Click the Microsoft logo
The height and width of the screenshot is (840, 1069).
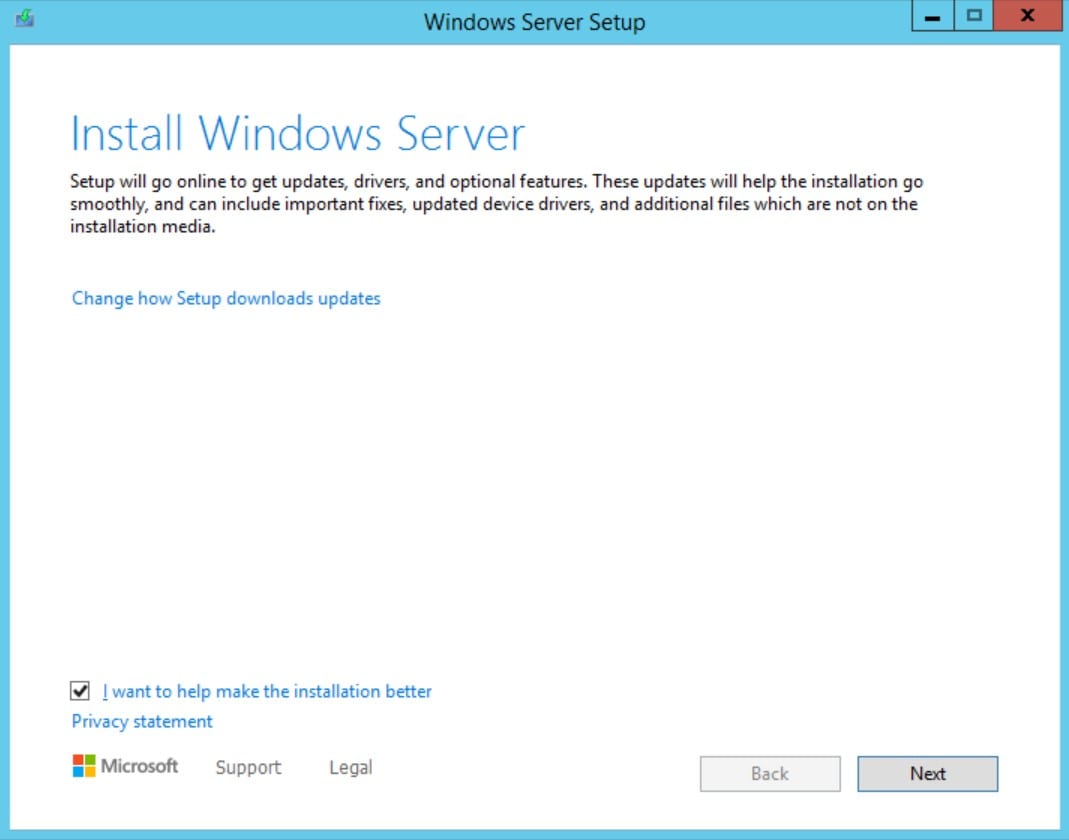coord(125,766)
